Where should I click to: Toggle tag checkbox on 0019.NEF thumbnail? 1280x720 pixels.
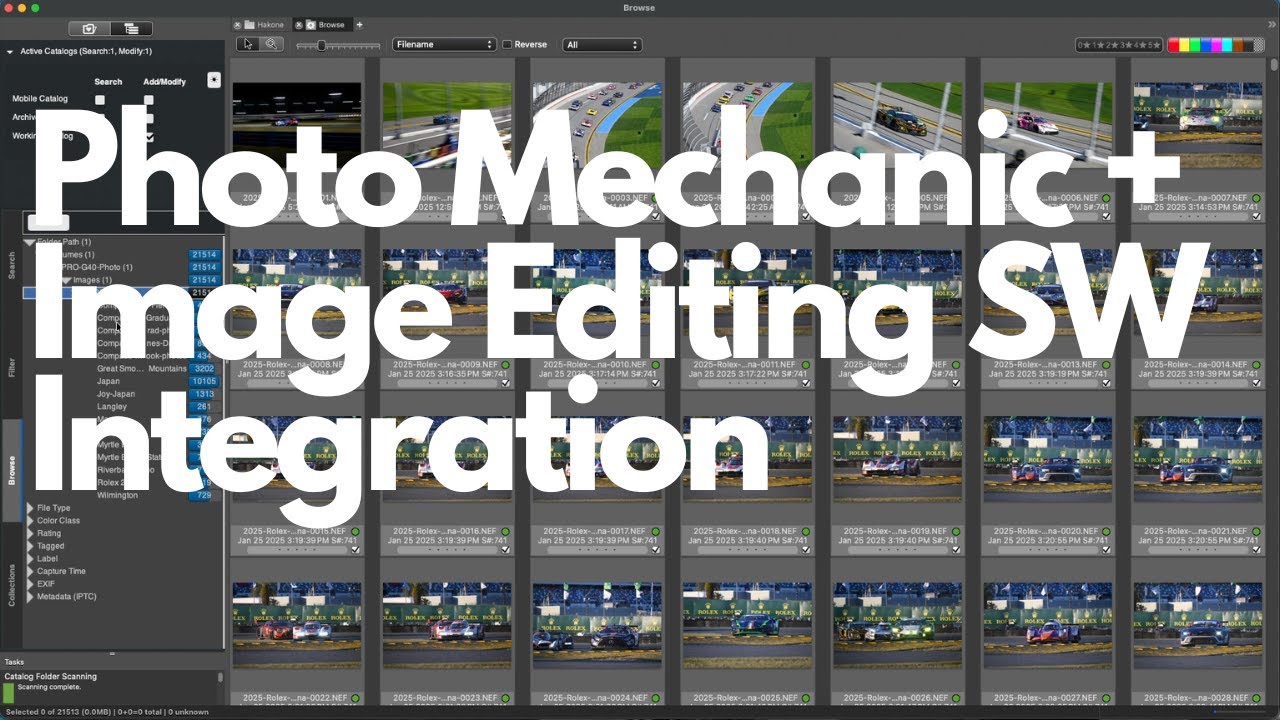pos(956,549)
